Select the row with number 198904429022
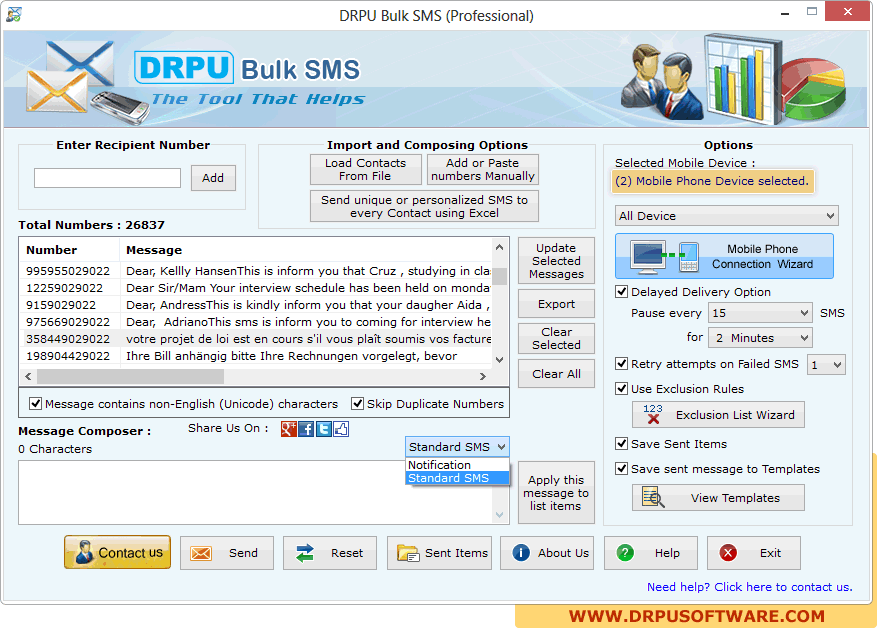Viewport: 877px width, 628px height. coord(256,356)
